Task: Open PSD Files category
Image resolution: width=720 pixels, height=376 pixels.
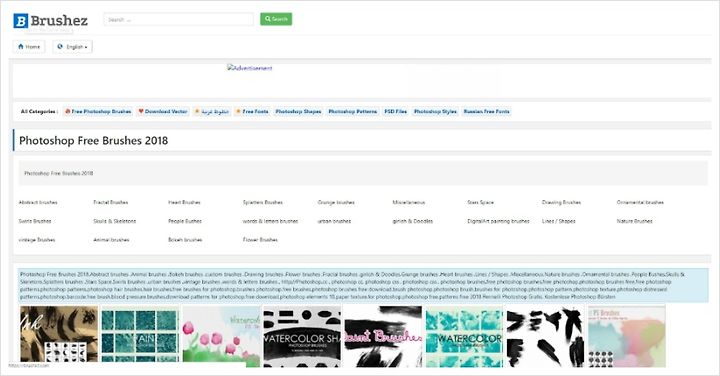Action: [396, 112]
